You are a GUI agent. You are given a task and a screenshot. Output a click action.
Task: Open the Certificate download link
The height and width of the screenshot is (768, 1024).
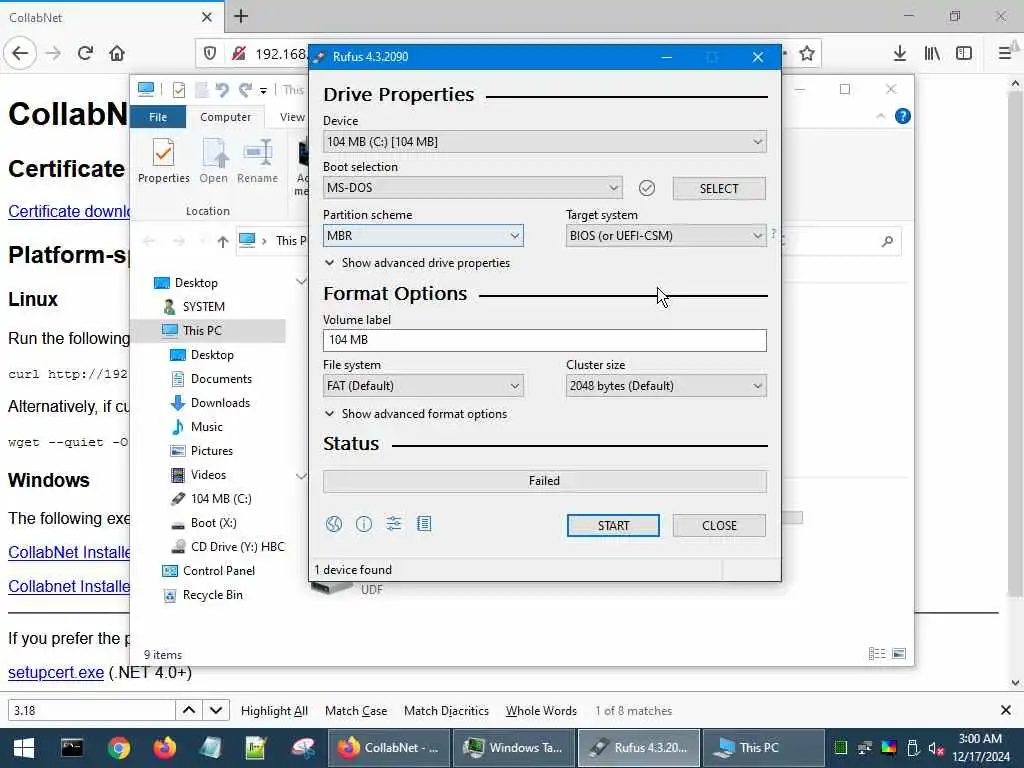[69, 212]
